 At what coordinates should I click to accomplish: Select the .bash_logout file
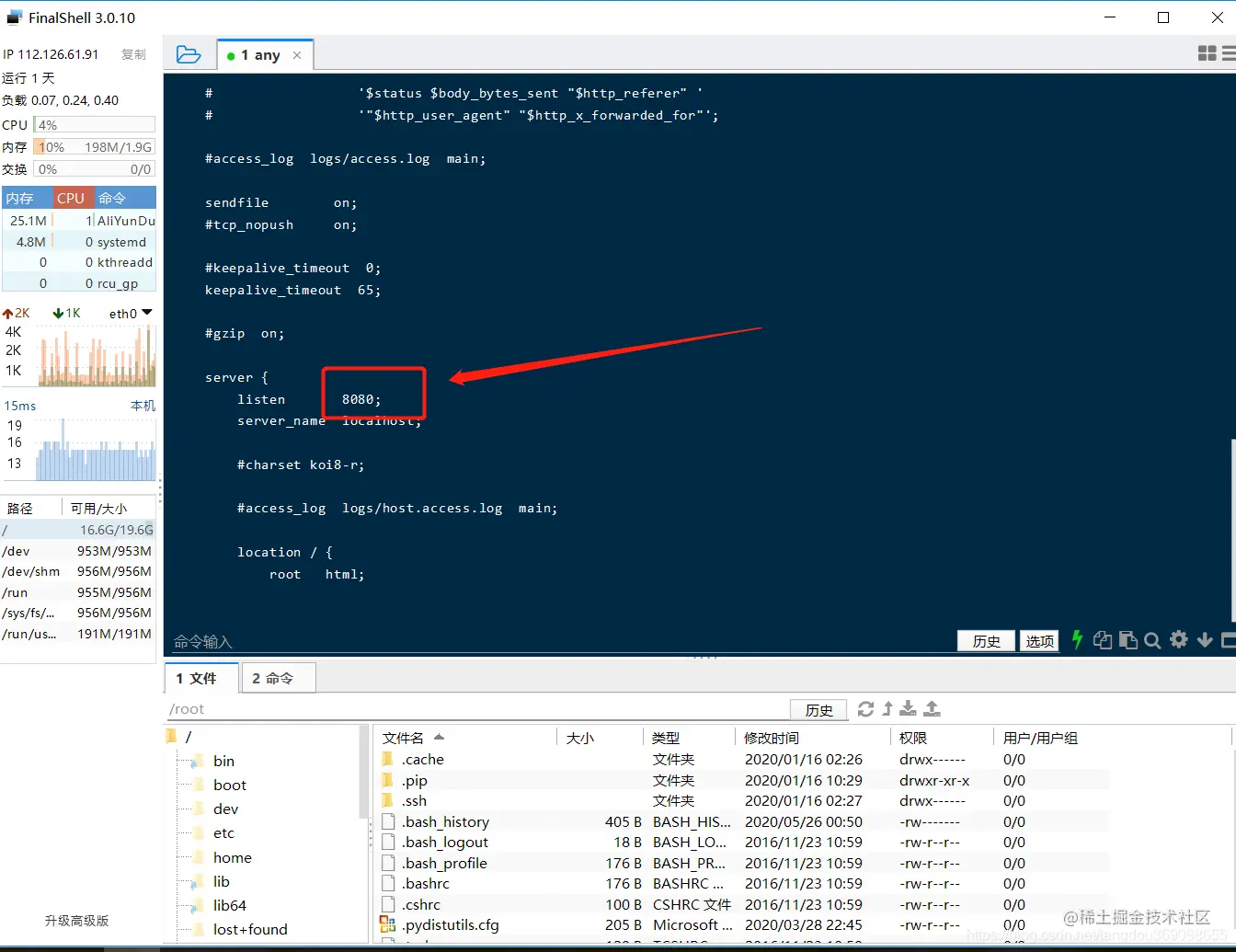click(743, 842)
